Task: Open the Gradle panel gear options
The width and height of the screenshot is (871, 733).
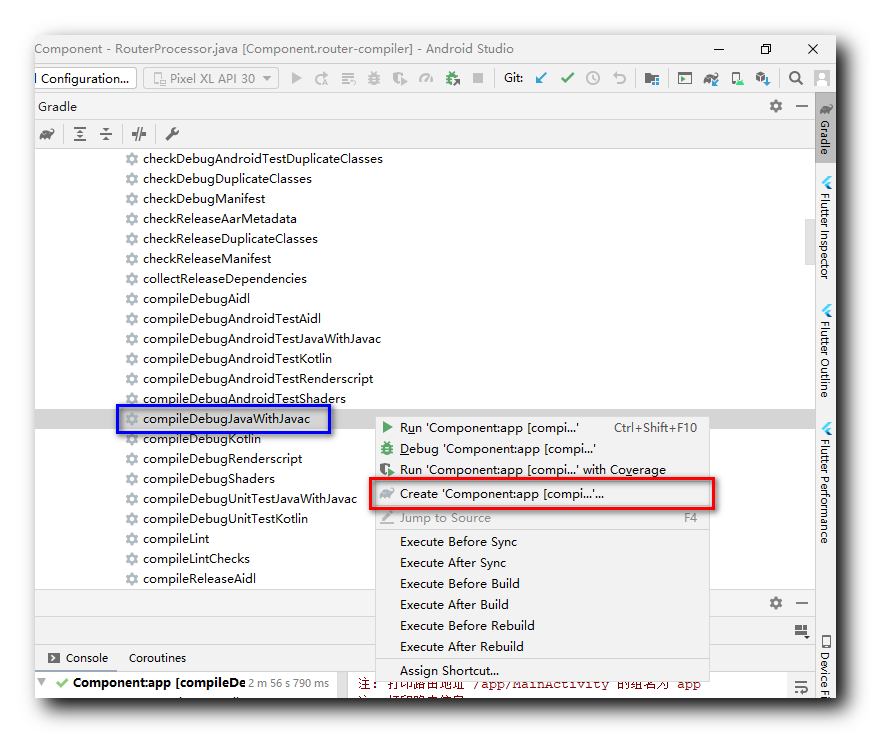Action: pos(776,106)
